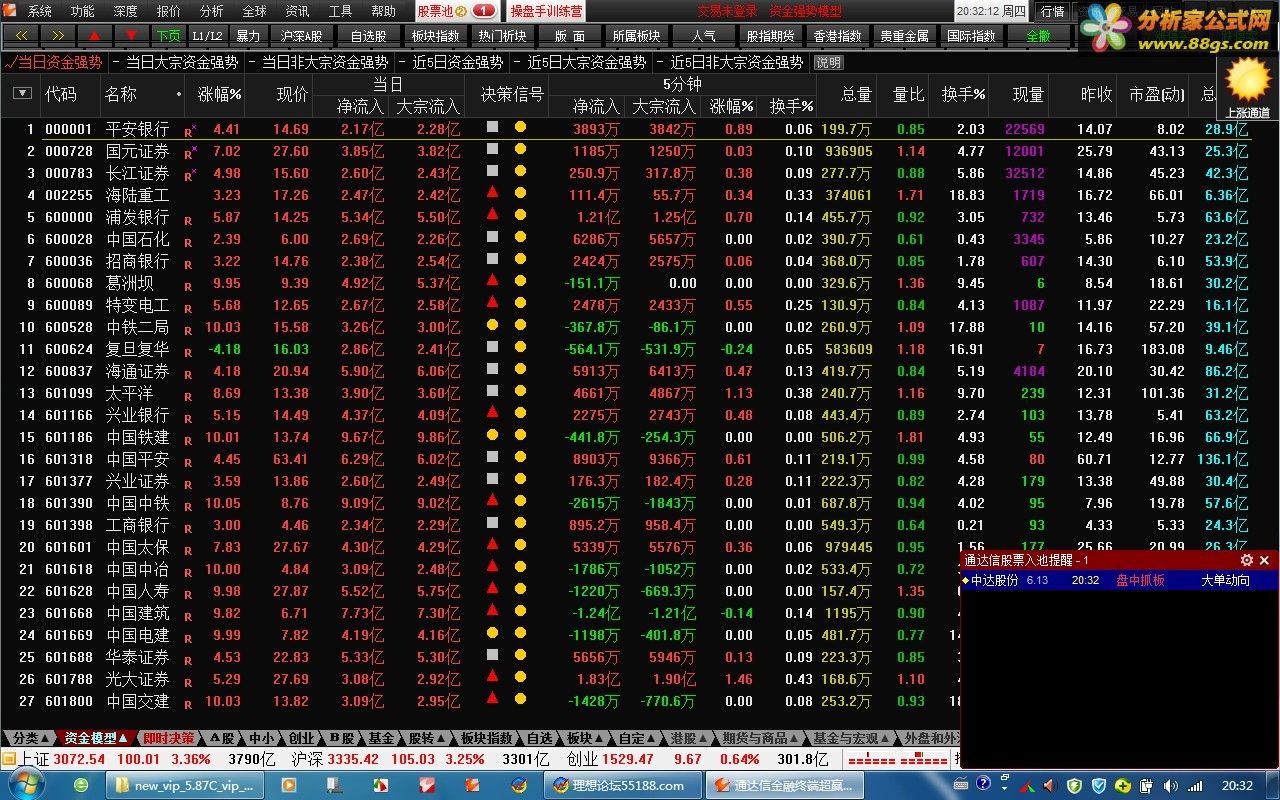Screen dimensions: 1280x800
Task: Click the 说明 description button
Action: [828, 62]
